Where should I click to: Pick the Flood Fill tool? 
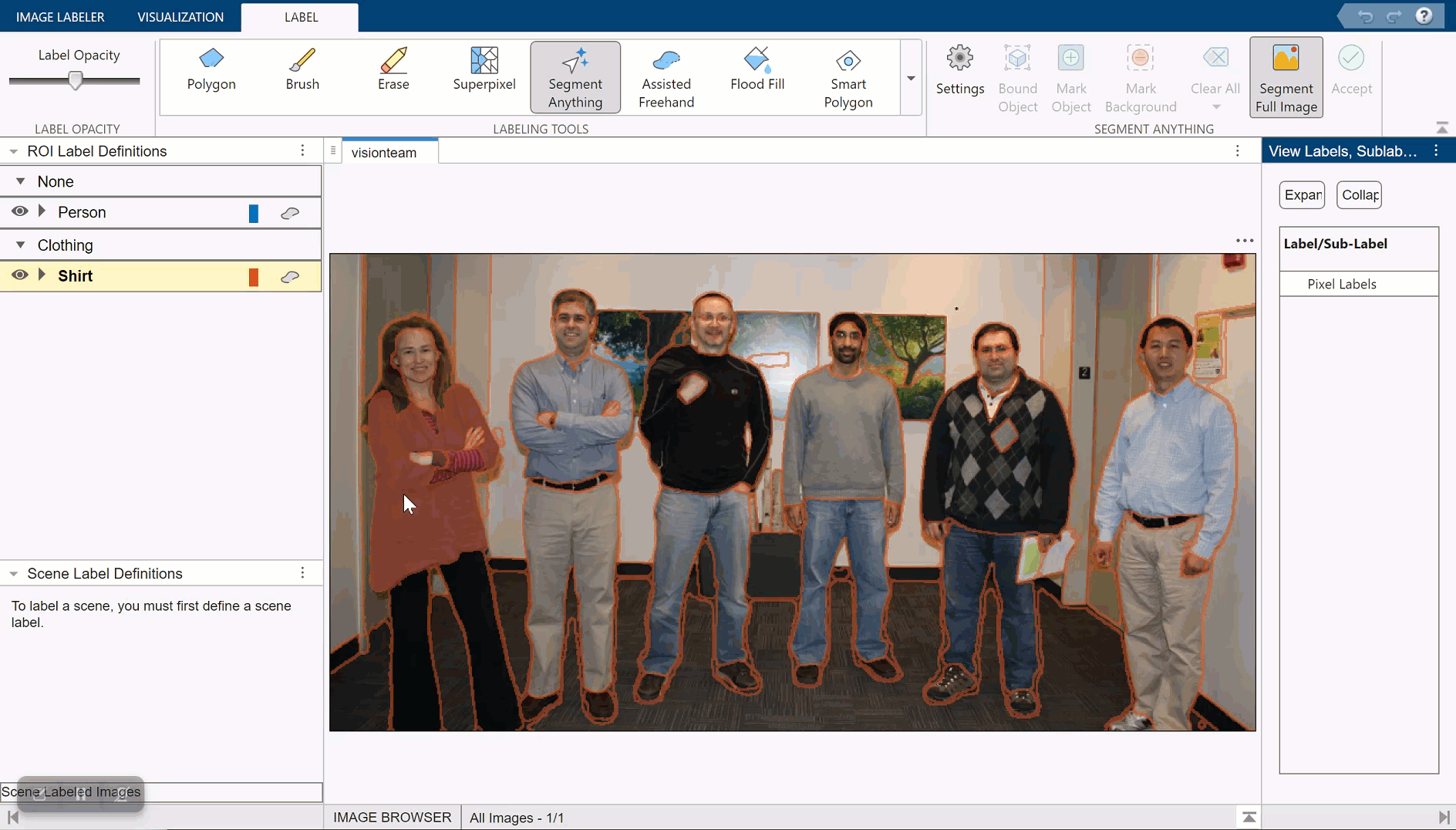point(757,70)
